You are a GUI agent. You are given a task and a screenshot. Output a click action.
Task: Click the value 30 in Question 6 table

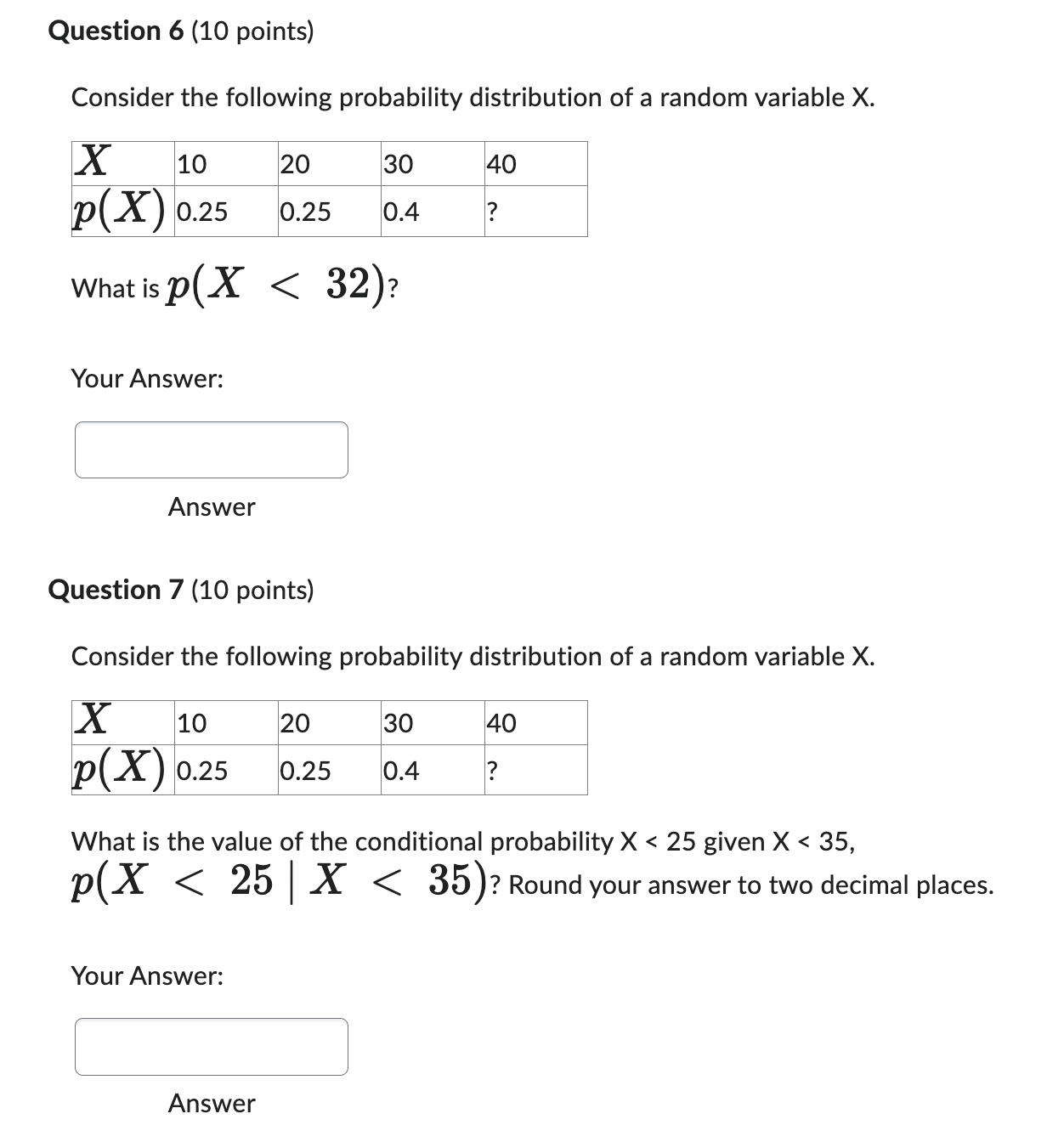pos(397,164)
